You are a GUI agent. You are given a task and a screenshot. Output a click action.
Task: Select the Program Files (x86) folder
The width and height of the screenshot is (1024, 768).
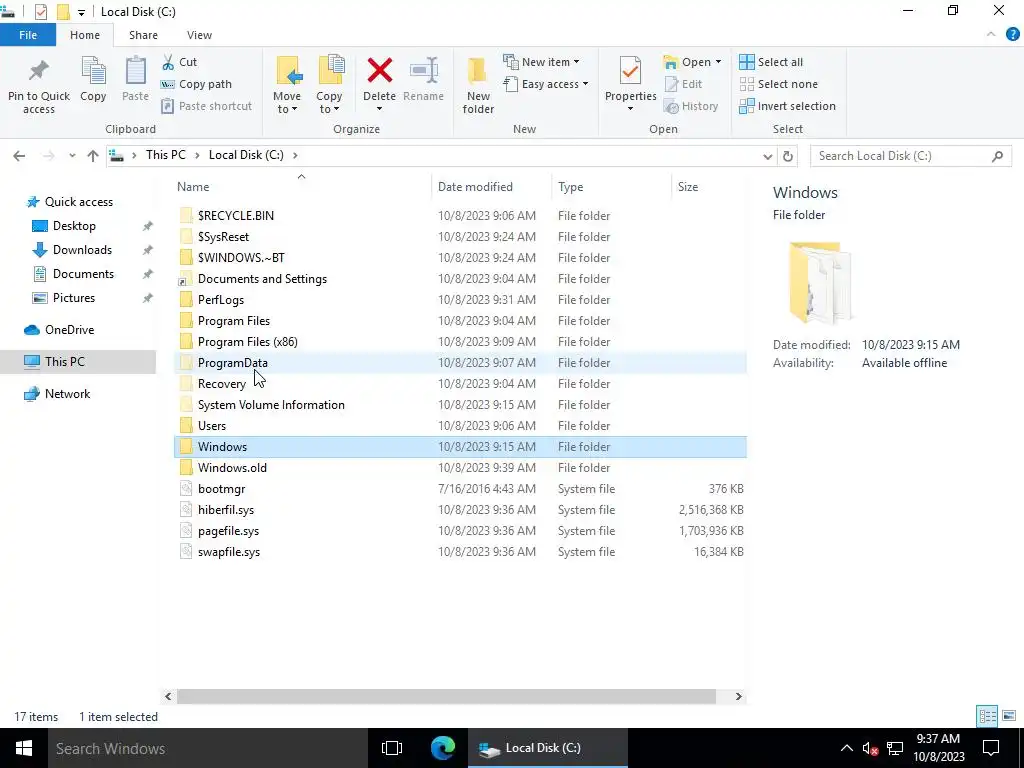(x=460, y=342)
